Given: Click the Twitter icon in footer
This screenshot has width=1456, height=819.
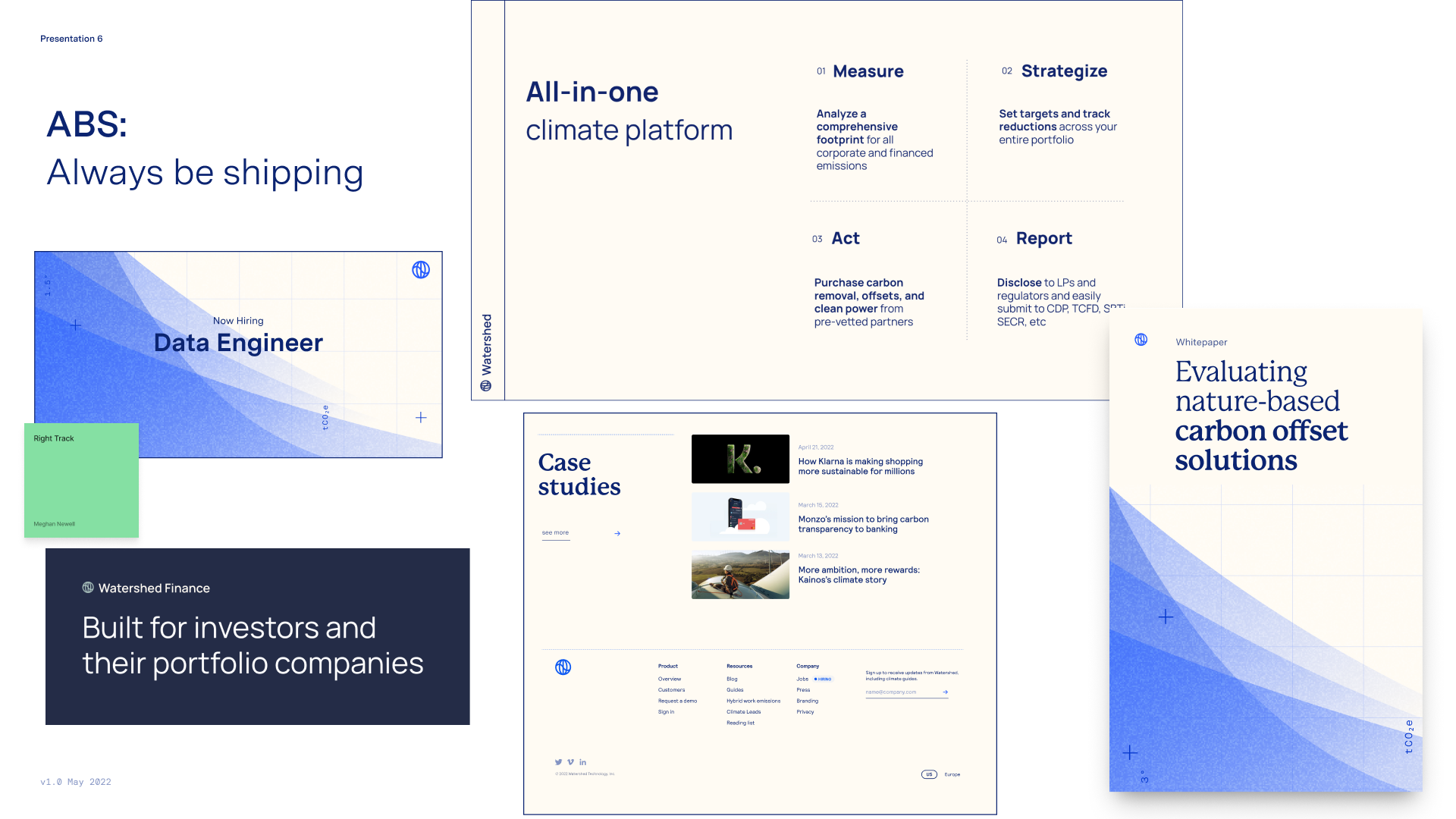Looking at the screenshot, I should point(558,762).
